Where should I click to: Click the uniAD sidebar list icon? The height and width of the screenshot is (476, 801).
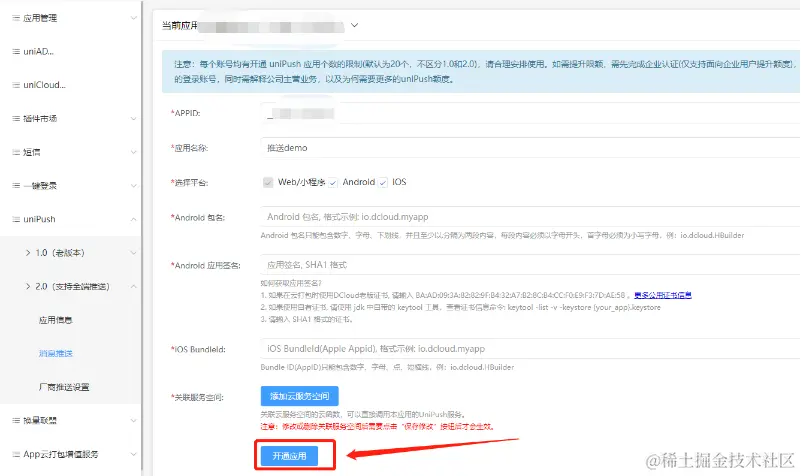[16, 52]
